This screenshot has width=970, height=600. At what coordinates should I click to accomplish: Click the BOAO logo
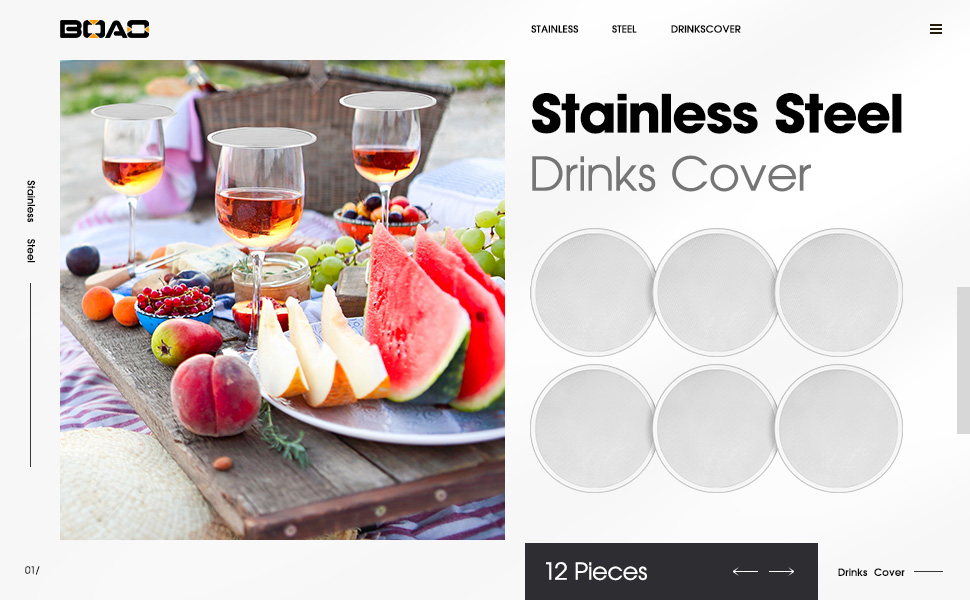pos(105,29)
